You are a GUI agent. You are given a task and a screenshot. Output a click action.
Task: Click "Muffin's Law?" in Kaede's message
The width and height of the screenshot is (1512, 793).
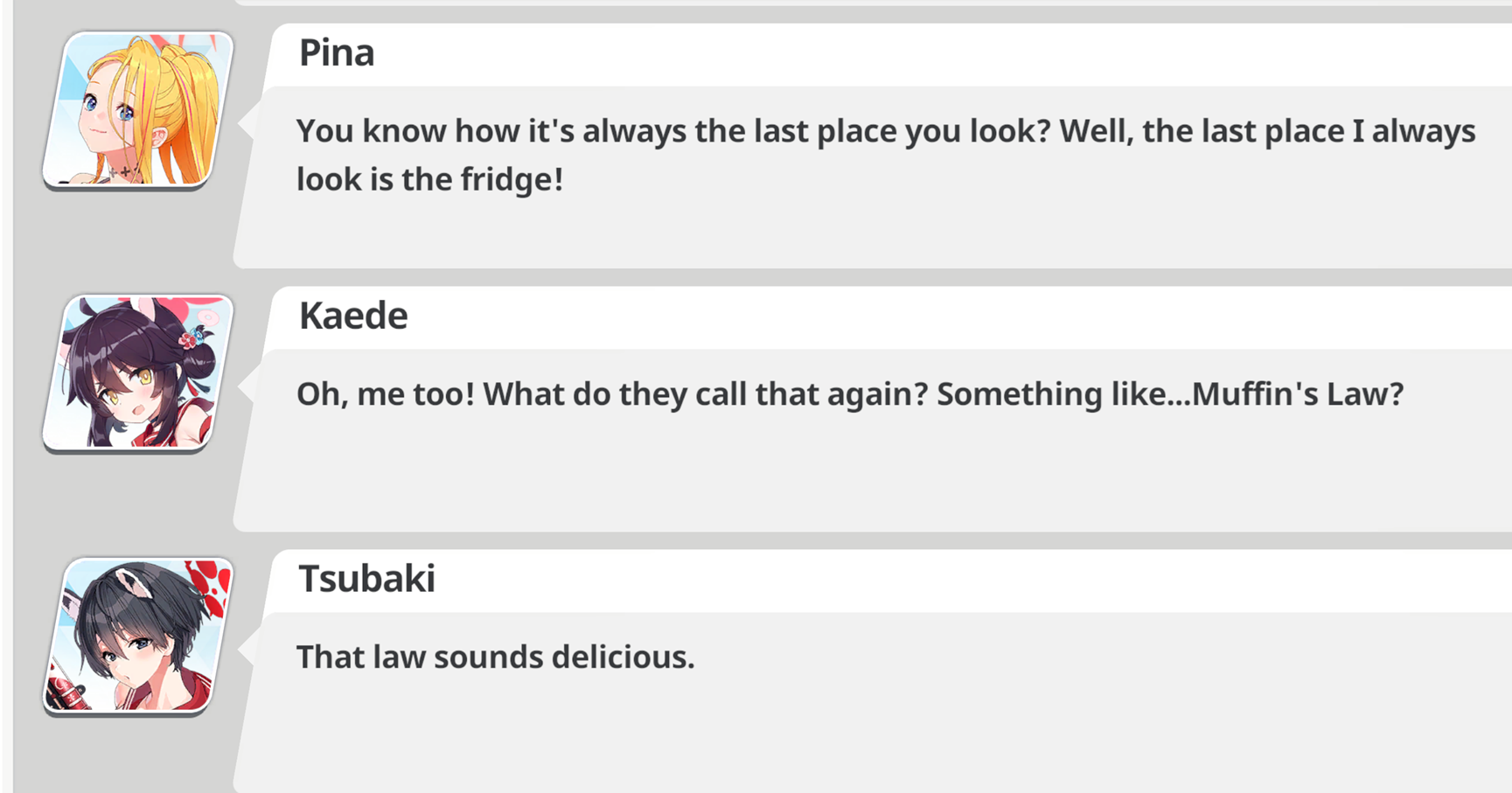[1298, 394]
